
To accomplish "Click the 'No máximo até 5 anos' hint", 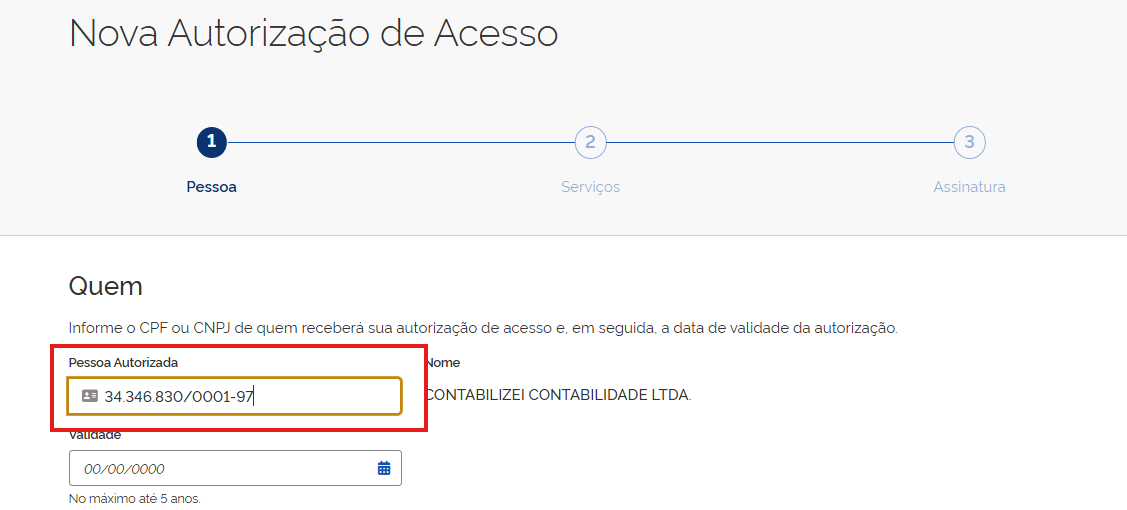I will (134, 498).
